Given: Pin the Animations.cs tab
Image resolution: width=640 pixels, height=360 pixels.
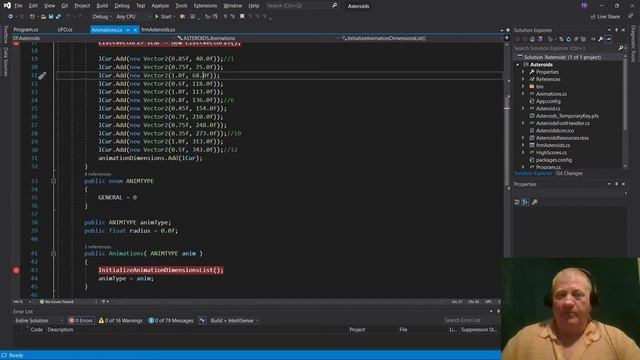Looking at the screenshot, I should (x=128, y=30).
